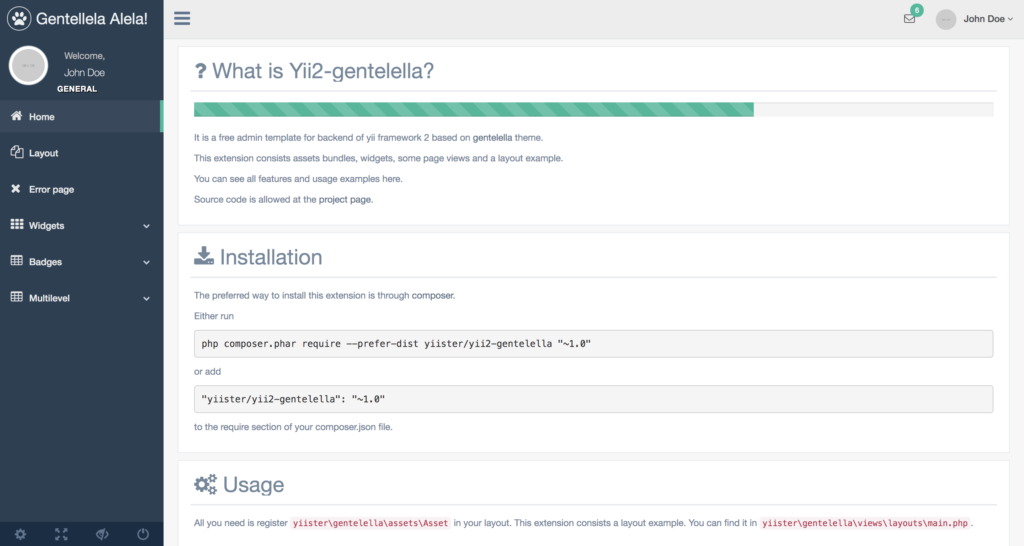Toggle fullscreen from the sidebar footer

(61, 534)
